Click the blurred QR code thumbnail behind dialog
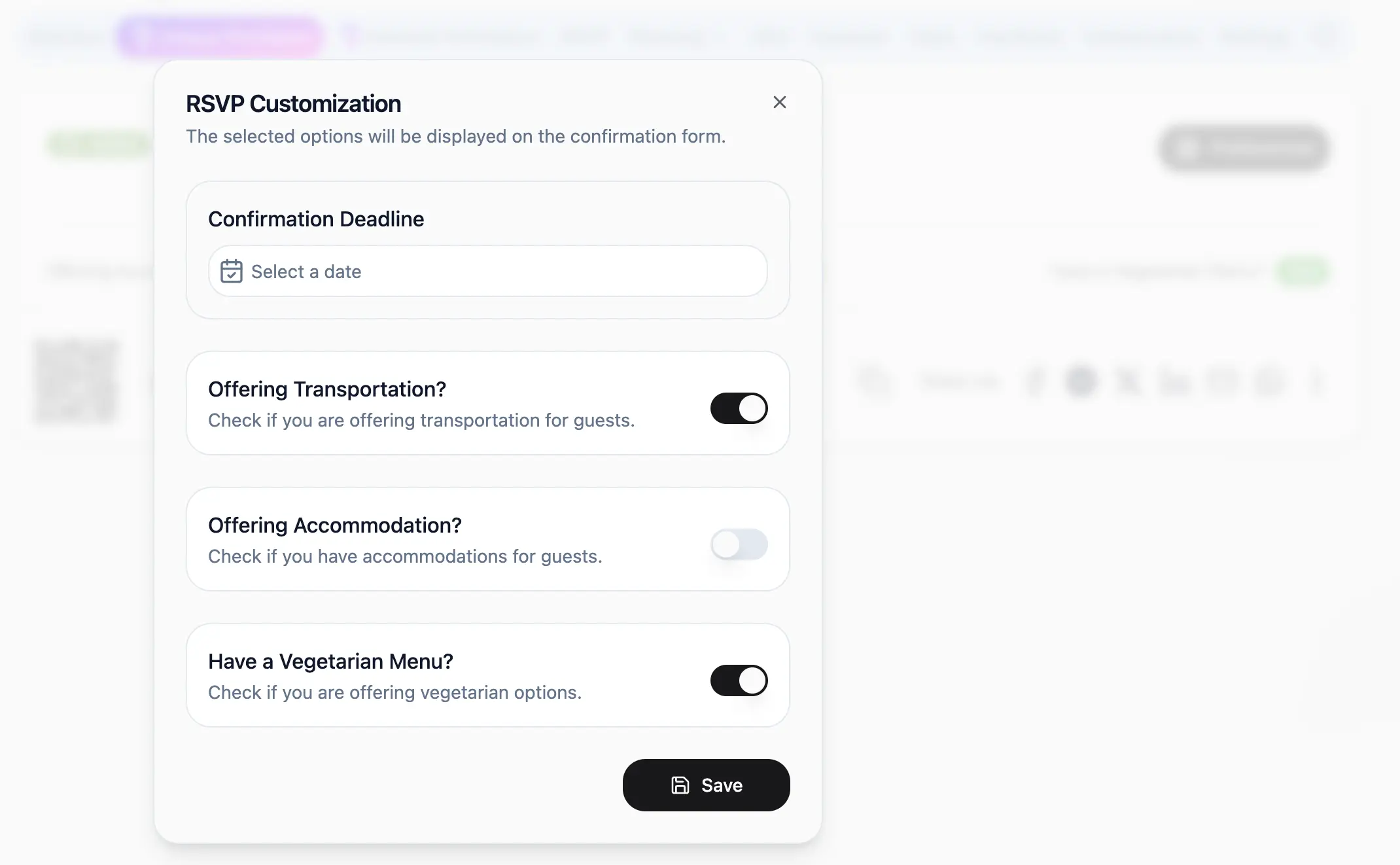The width and height of the screenshot is (1400, 865). 76,381
